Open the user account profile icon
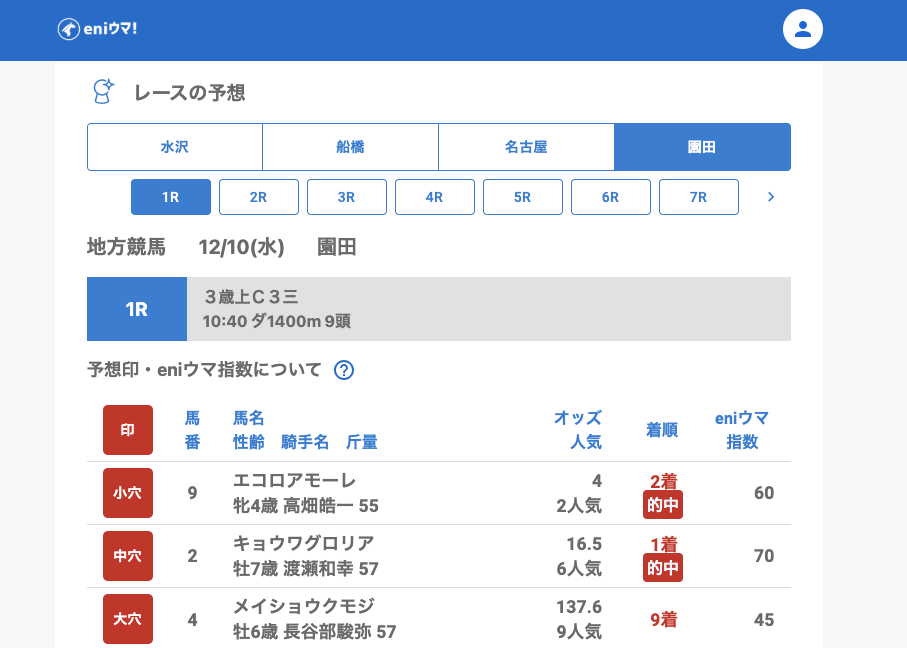Image resolution: width=907 pixels, height=648 pixels. [802, 29]
